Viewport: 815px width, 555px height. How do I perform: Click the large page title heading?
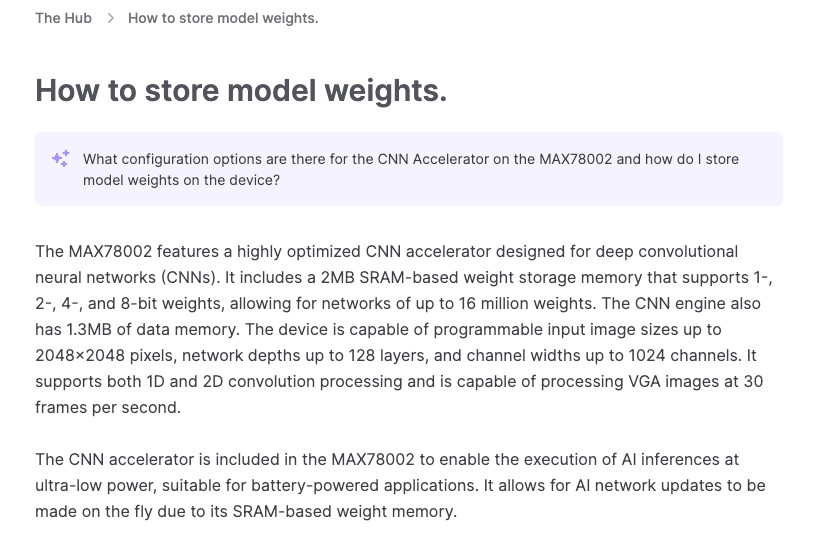point(241,90)
